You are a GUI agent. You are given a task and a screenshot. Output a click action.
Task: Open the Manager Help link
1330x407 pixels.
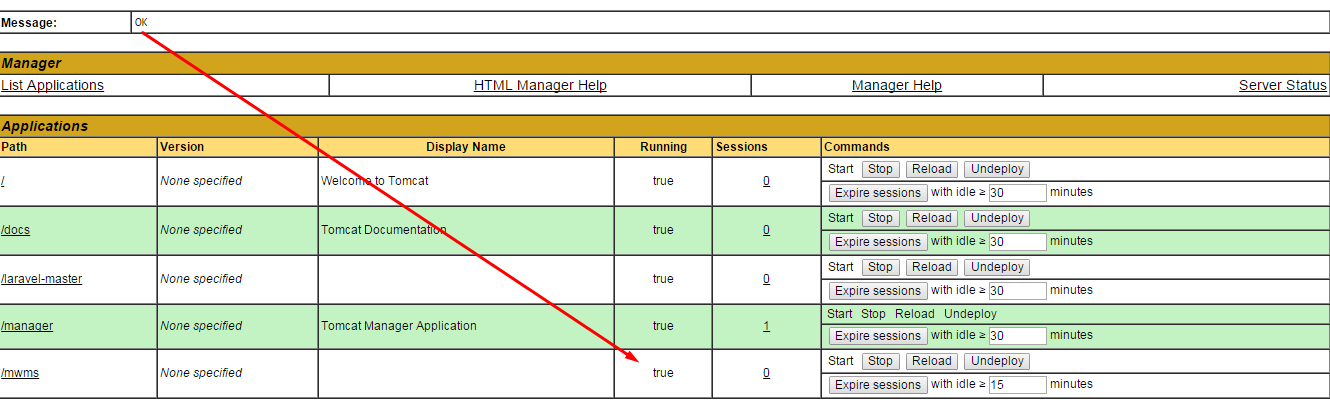pyautogui.click(x=896, y=86)
